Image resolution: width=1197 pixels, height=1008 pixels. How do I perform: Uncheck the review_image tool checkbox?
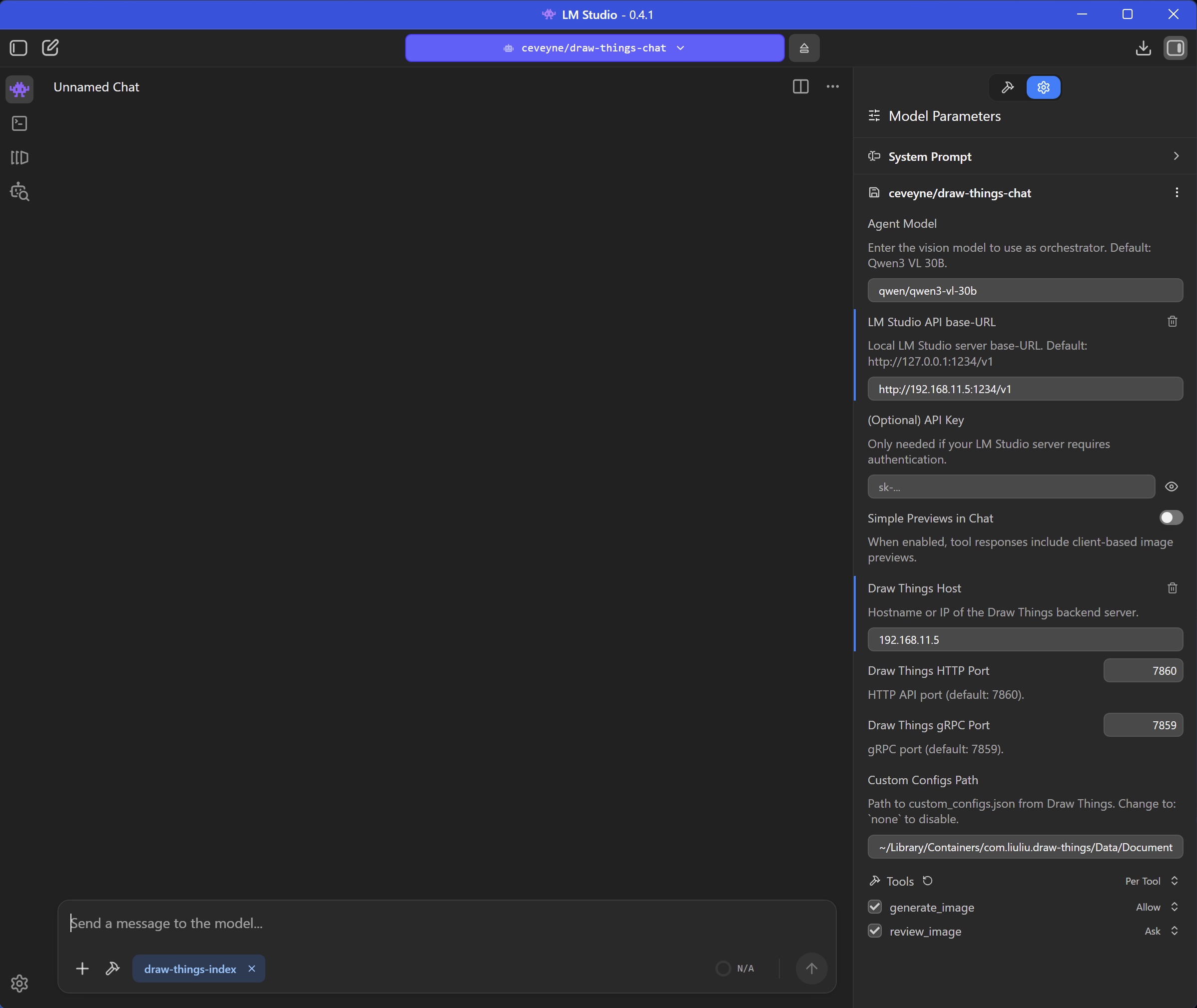[874, 931]
